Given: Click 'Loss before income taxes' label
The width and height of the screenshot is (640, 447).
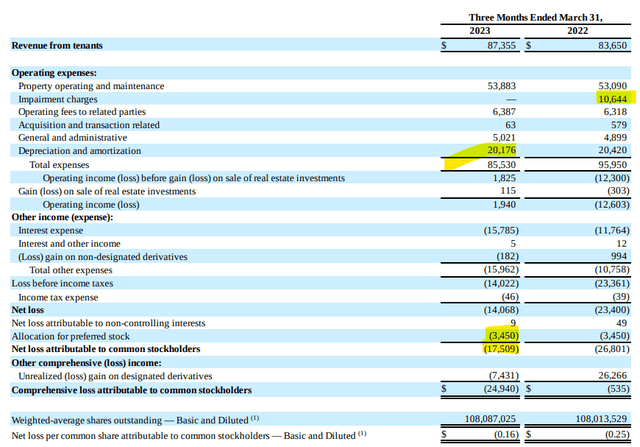Looking at the screenshot, I should point(62,283).
